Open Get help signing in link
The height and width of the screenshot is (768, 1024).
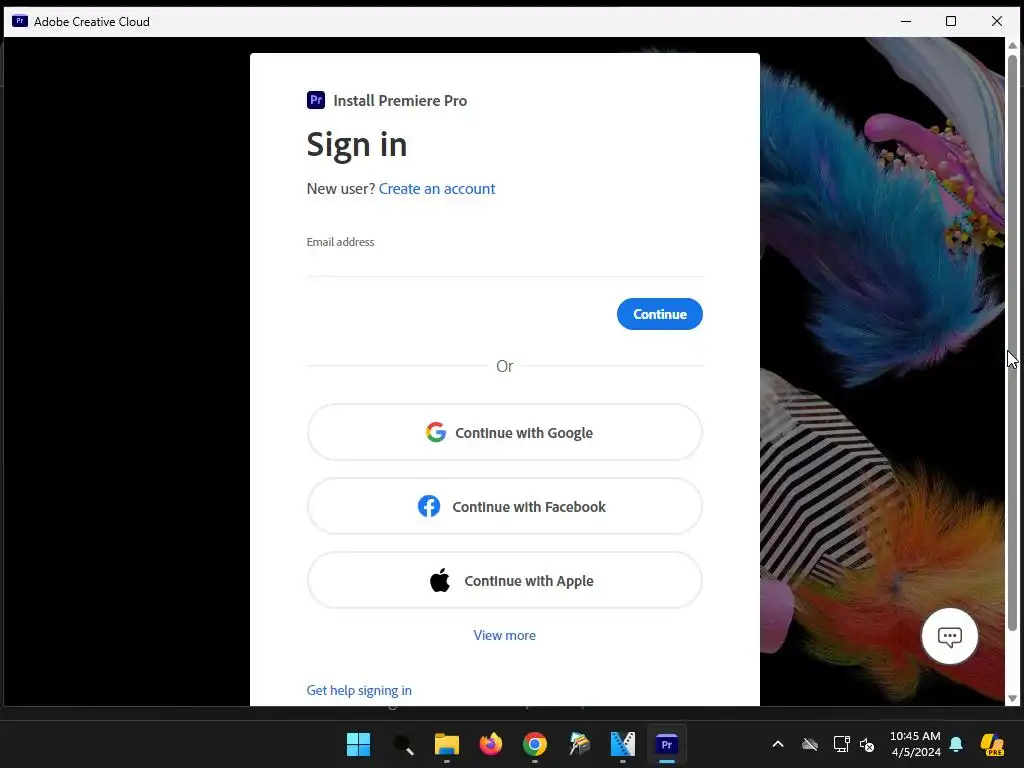coord(359,690)
